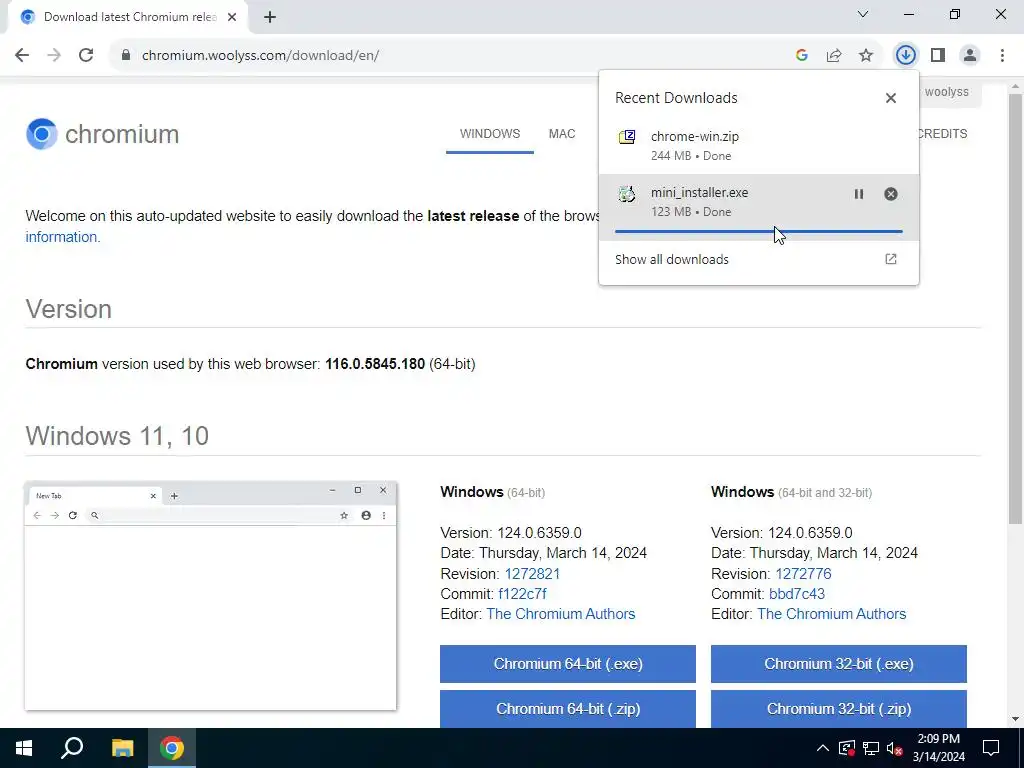The height and width of the screenshot is (768, 1024).
Task: Download Chromium 64-bit (.exe)
Action: [568, 664]
